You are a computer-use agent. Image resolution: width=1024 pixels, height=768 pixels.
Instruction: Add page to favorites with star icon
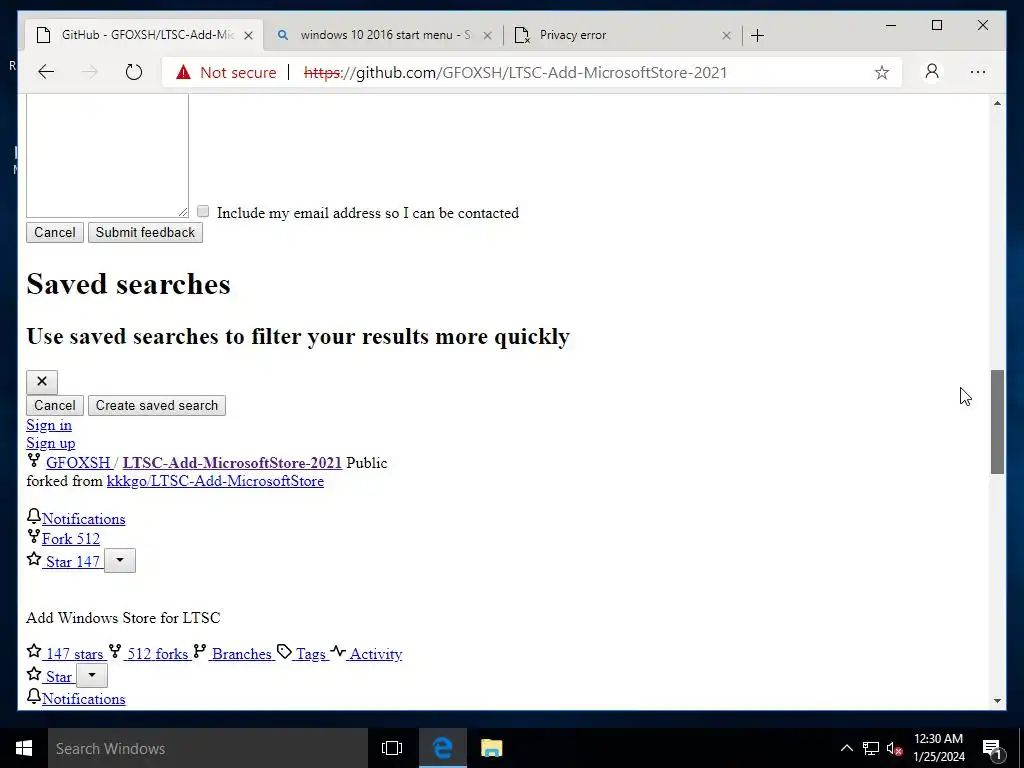(x=882, y=72)
